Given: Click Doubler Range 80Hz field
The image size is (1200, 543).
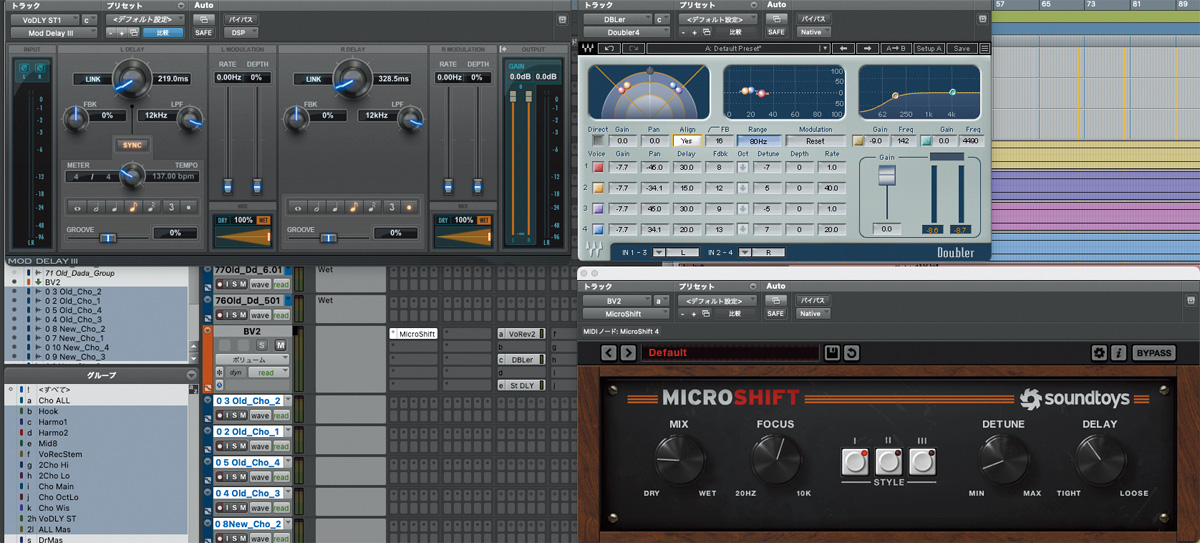Looking at the screenshot, I should [759, 141].
